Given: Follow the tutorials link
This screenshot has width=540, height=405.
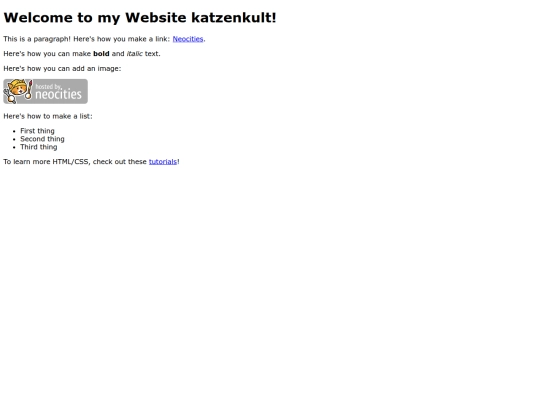Looking at the screenshot, I should click(163, 162).
